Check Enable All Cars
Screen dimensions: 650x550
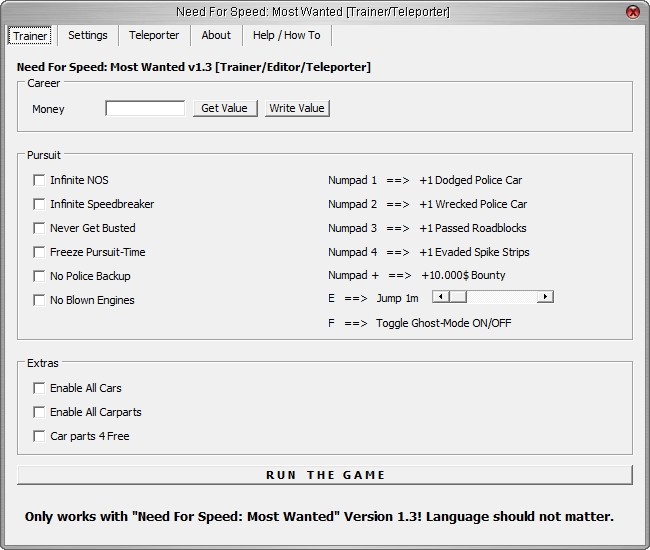coord(39,388)
